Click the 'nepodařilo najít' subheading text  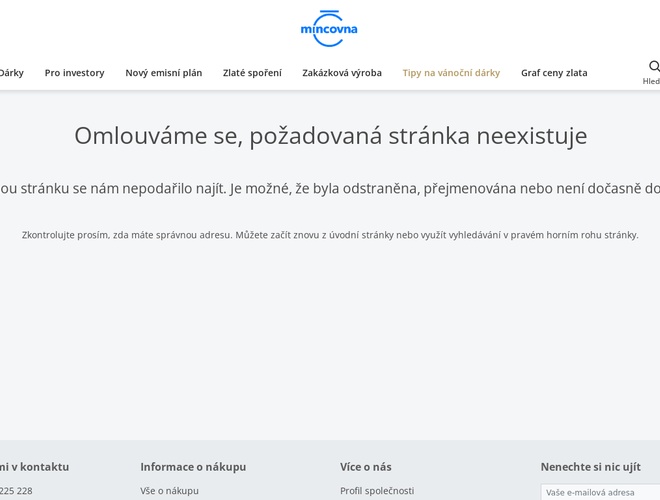[x=330, y=188]
